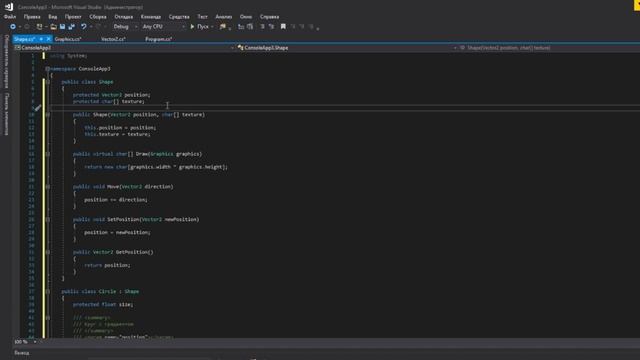
Task: Click the Navigate Forward toolbar icon
Action: [x=27, y=27]
